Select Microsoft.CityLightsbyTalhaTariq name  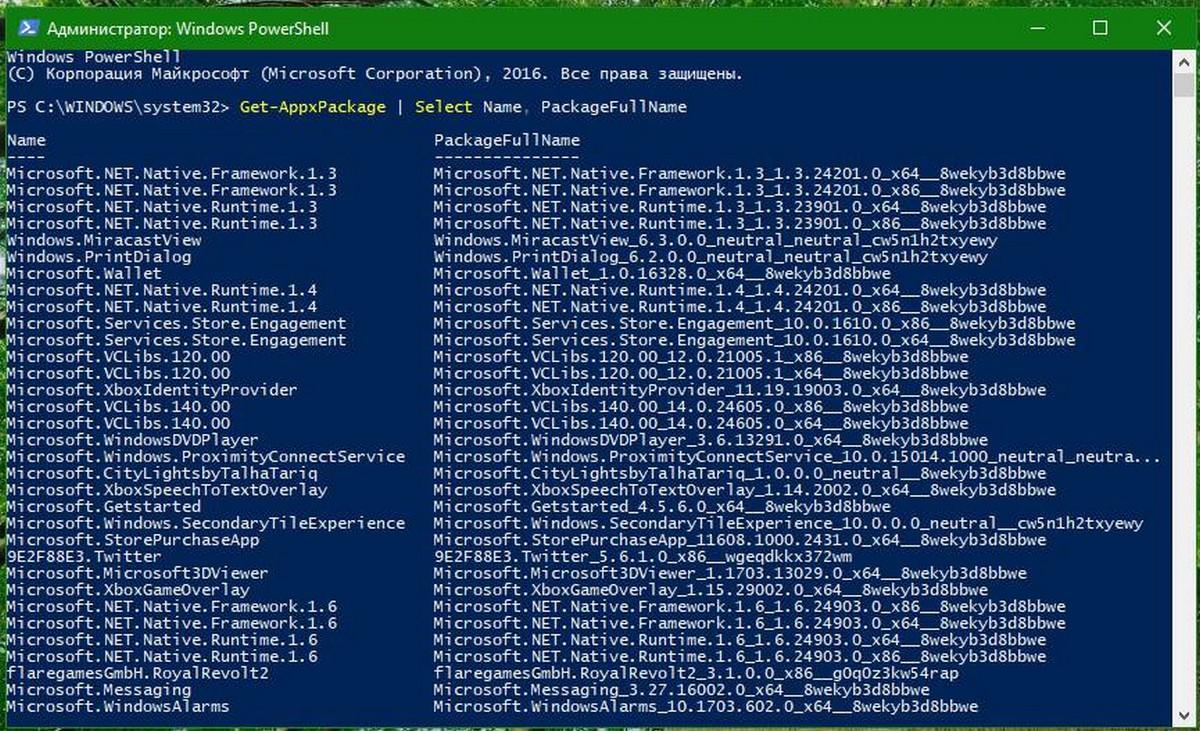click(x=162, y=473)
